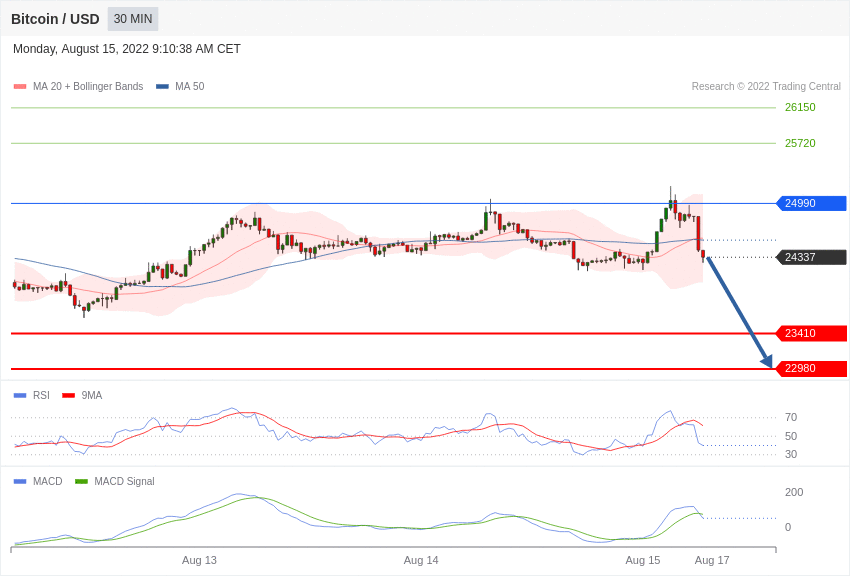Click the MACD legend label

point(48,481)
